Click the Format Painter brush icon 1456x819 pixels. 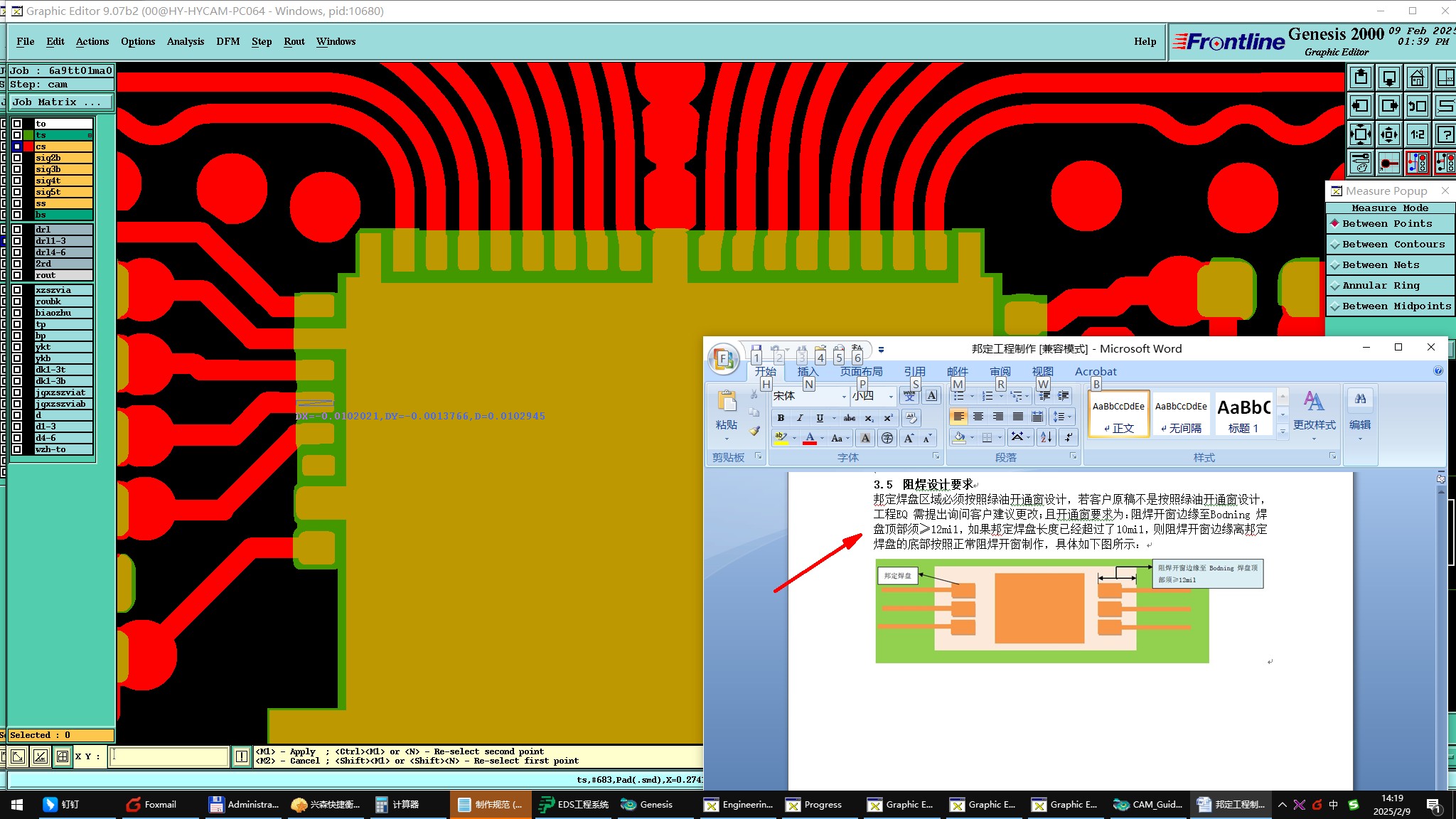coord(754,431)
